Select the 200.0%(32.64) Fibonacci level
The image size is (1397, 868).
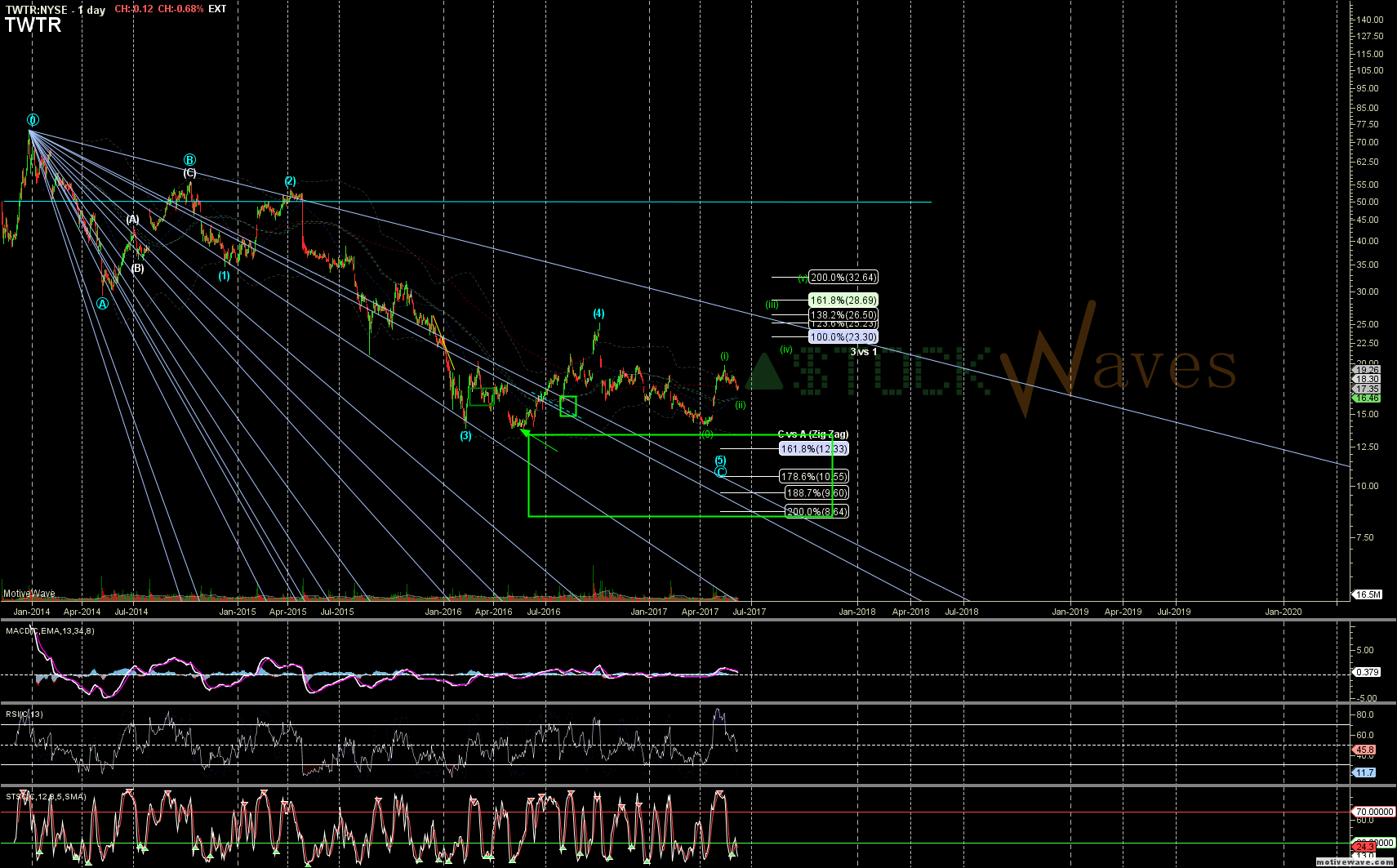(843, 278)
